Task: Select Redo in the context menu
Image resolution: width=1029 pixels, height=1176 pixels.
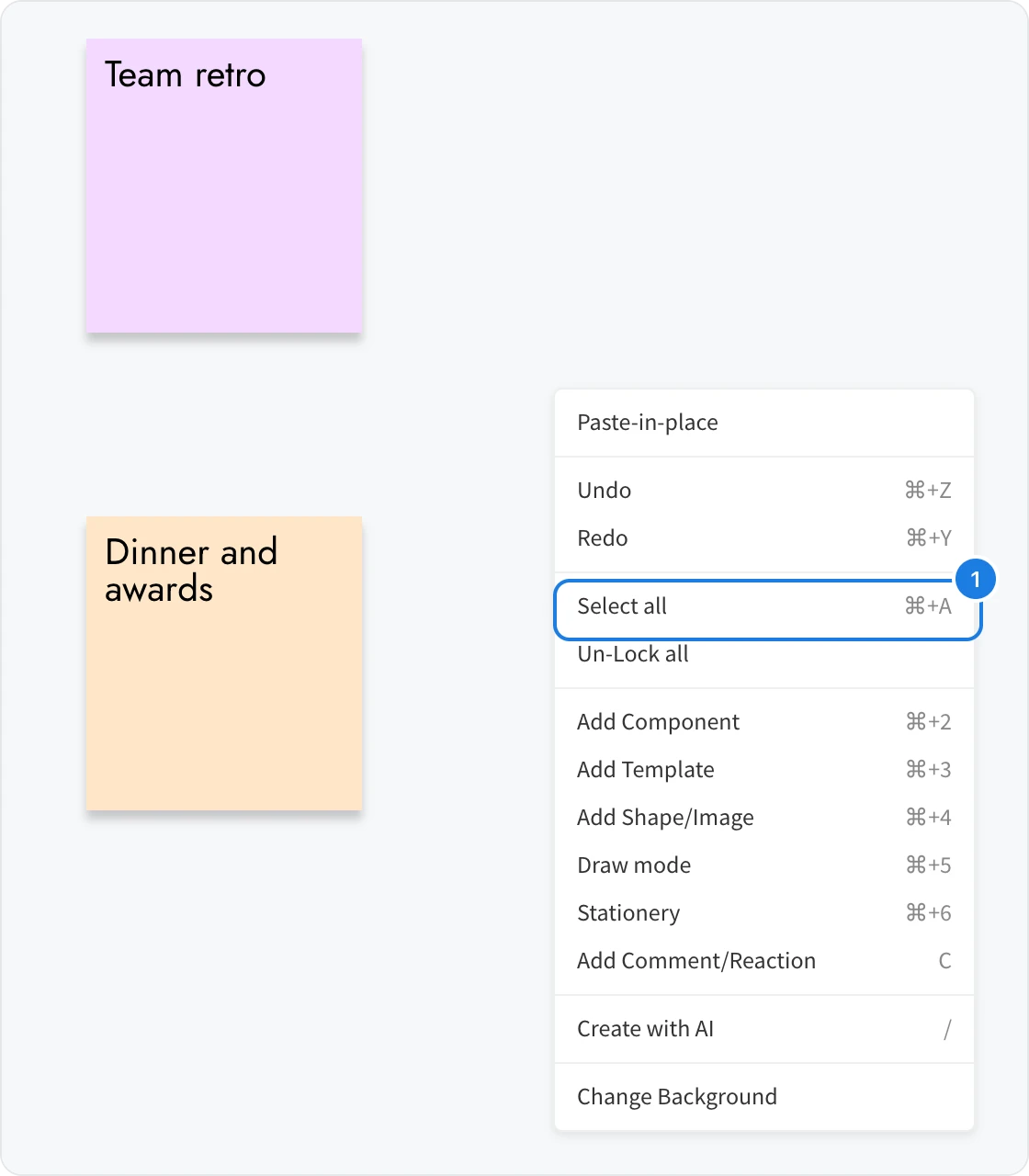Action: click(763, 538)
